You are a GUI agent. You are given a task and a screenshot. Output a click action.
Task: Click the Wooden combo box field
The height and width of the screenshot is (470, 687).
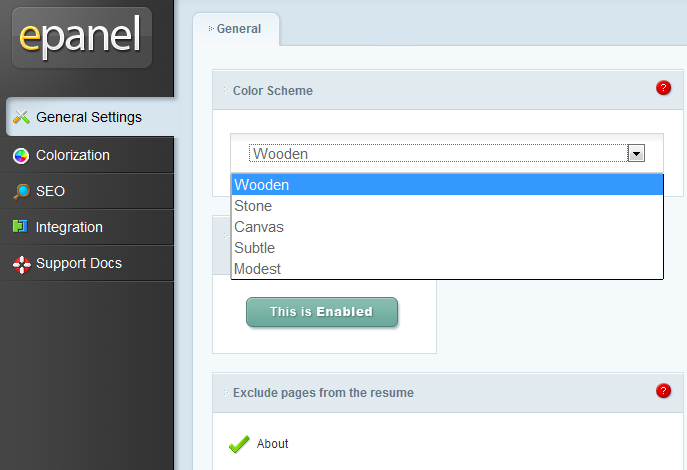click(x=446, y=153)
